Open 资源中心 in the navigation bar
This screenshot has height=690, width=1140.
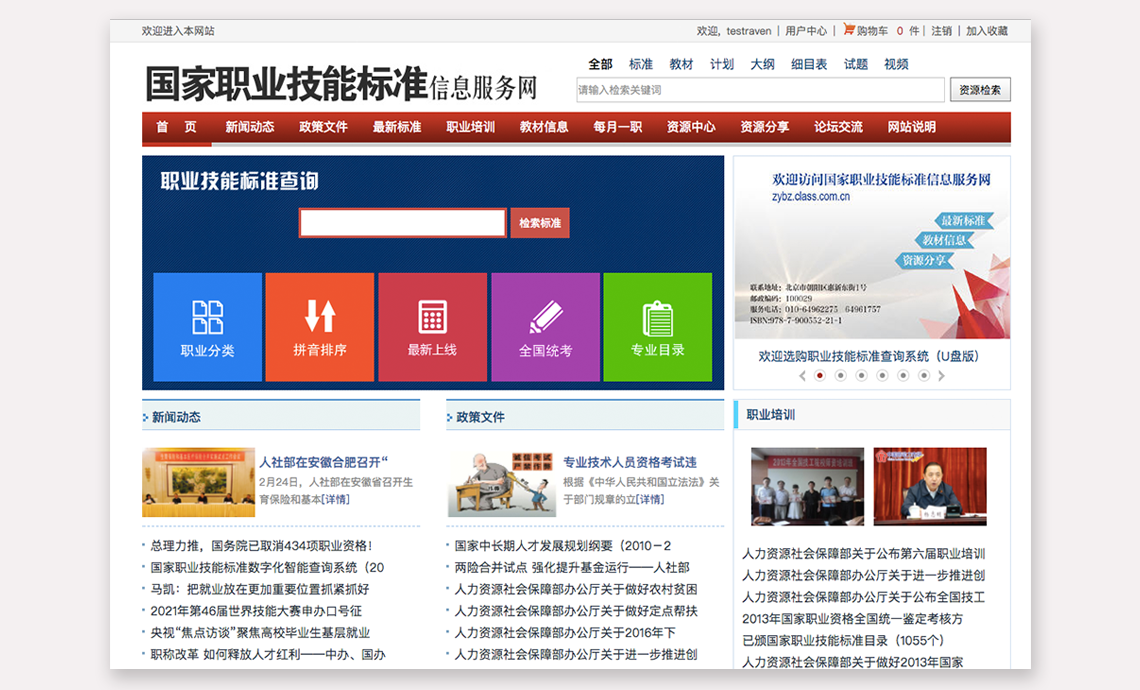click(691, 127)
